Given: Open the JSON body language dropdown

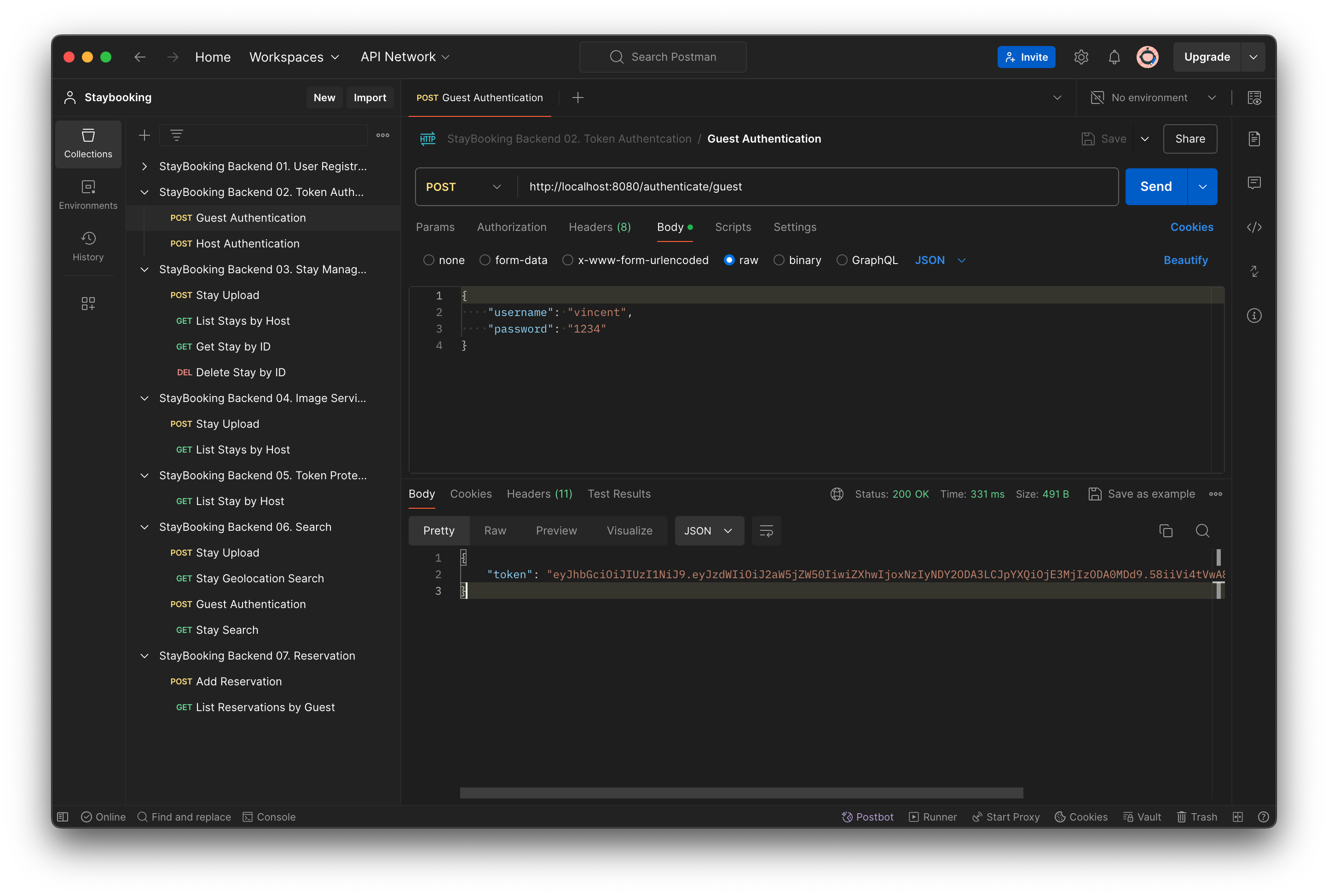Looking at the screenshot, I should click(x=940, y=260).
